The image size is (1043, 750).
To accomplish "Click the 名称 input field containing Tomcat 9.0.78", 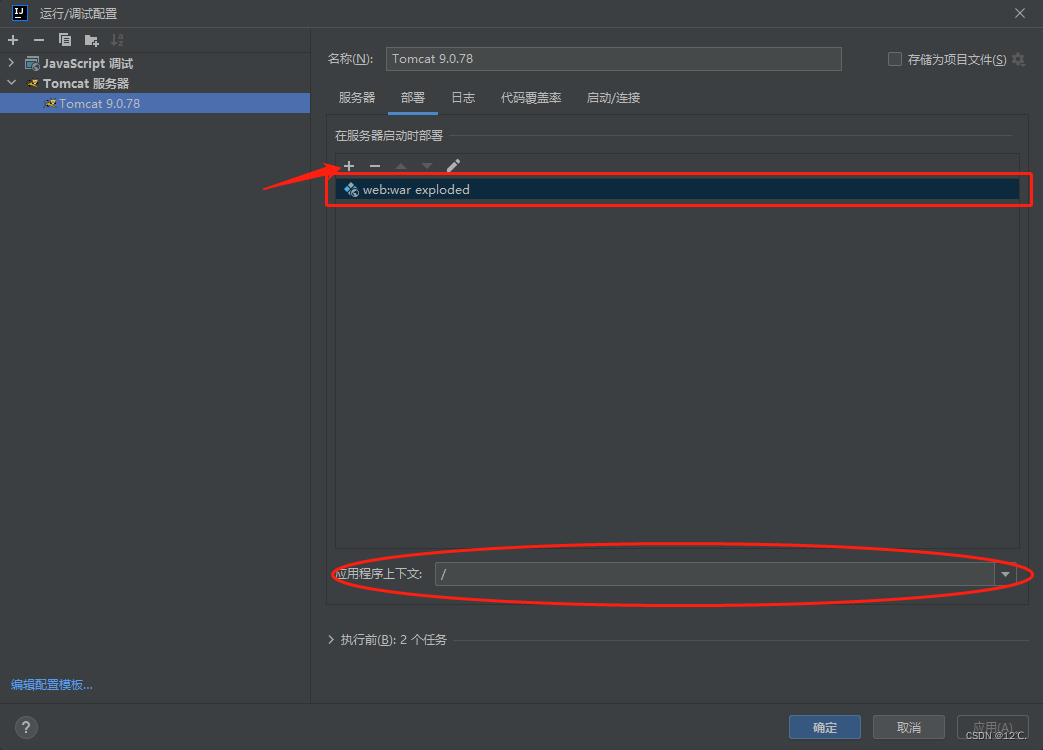I will click(613, 59).
